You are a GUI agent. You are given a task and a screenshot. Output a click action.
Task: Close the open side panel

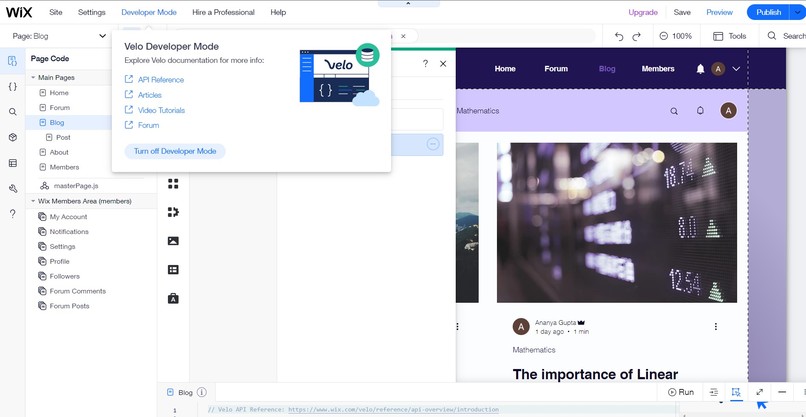tap(443, 64)
